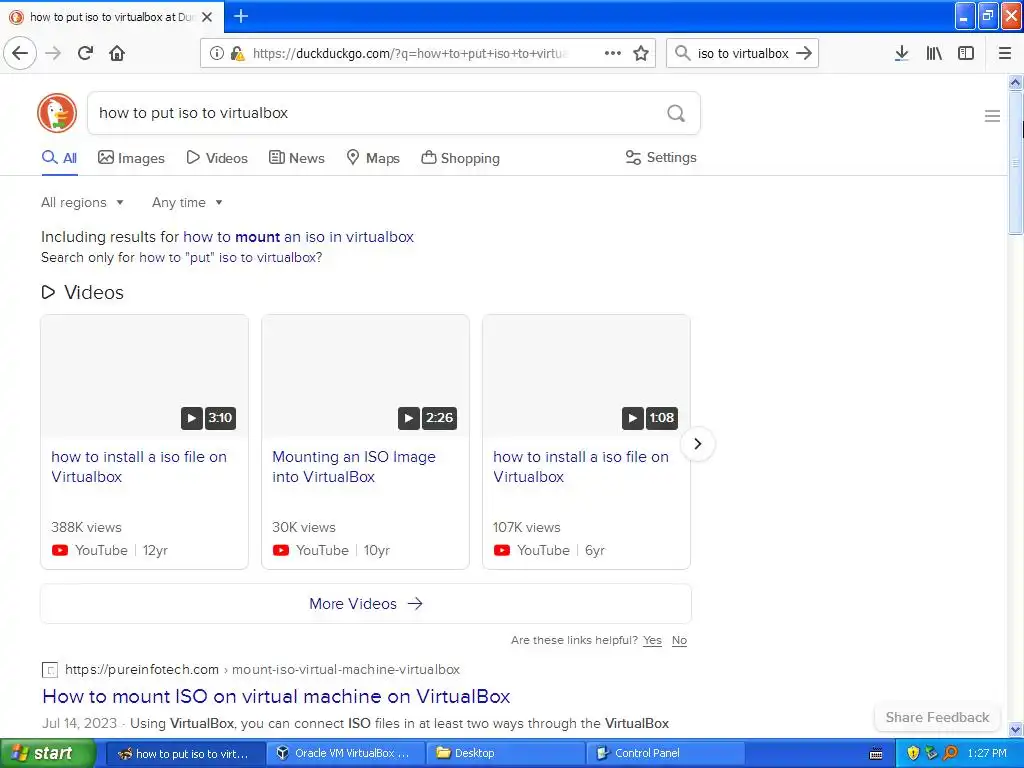The image size is (1024, 768).
Task: Play the 3:10 video
Action: pyautogui.click(x=191, y=418)
